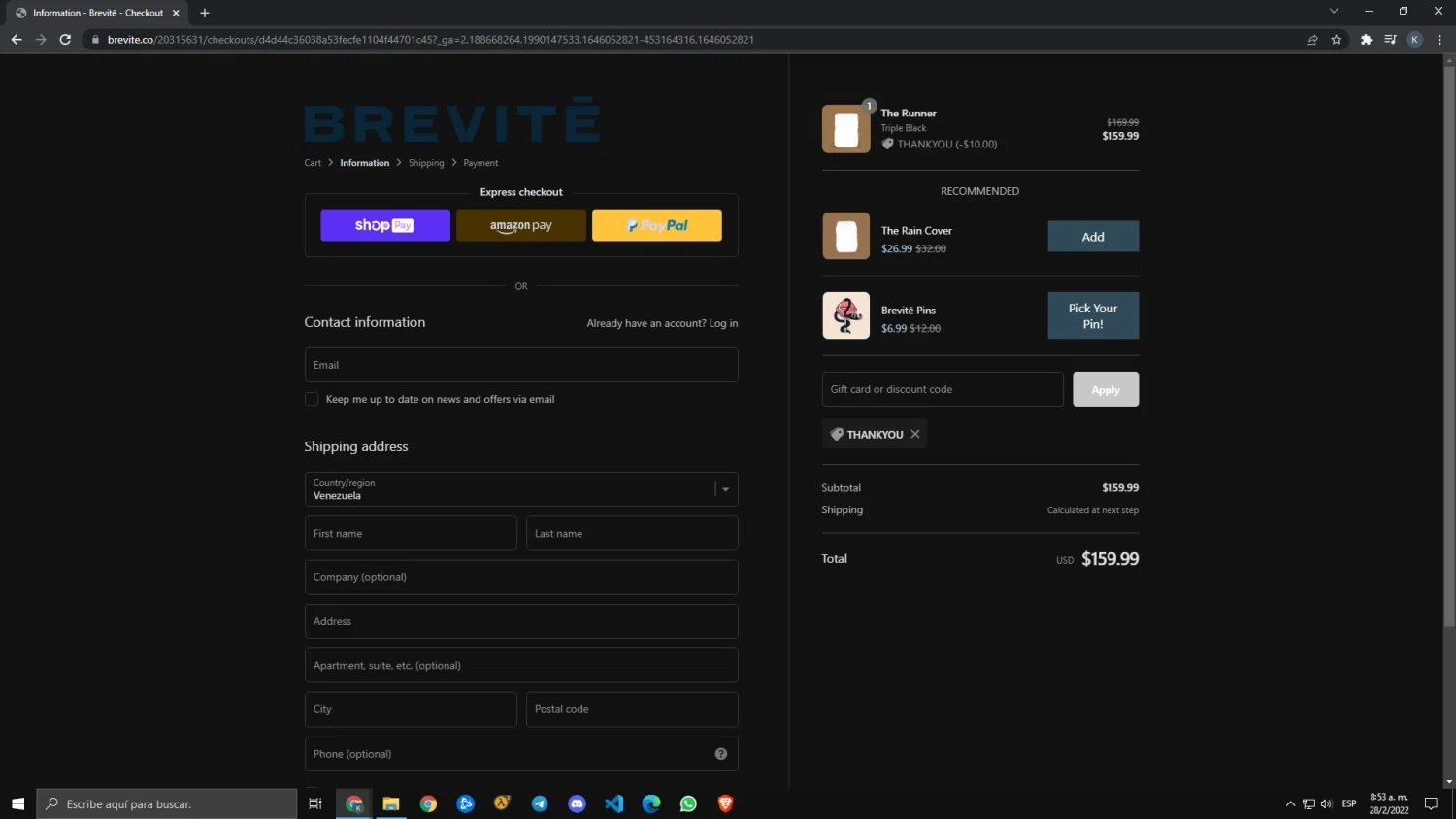Viewport: 1456px width, 819px height.
Task: Open the volume control in system tray
Action: point(1326,803)
